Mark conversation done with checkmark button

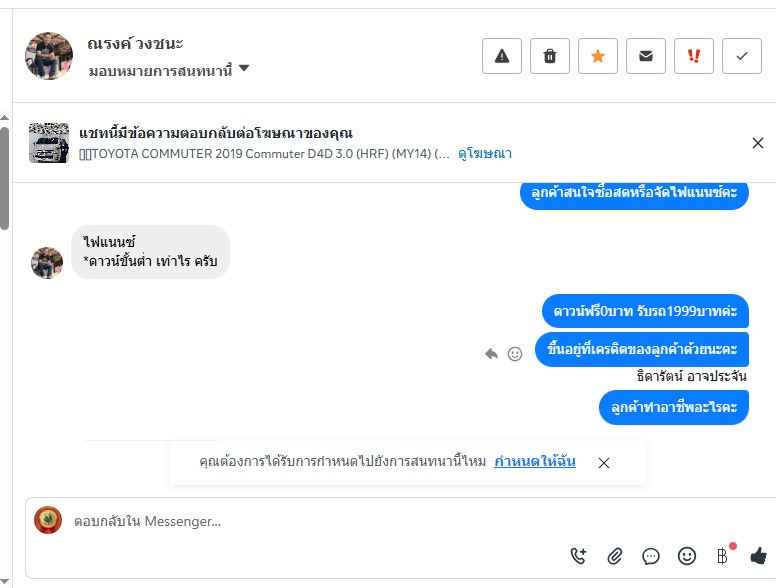pos(742,56)
